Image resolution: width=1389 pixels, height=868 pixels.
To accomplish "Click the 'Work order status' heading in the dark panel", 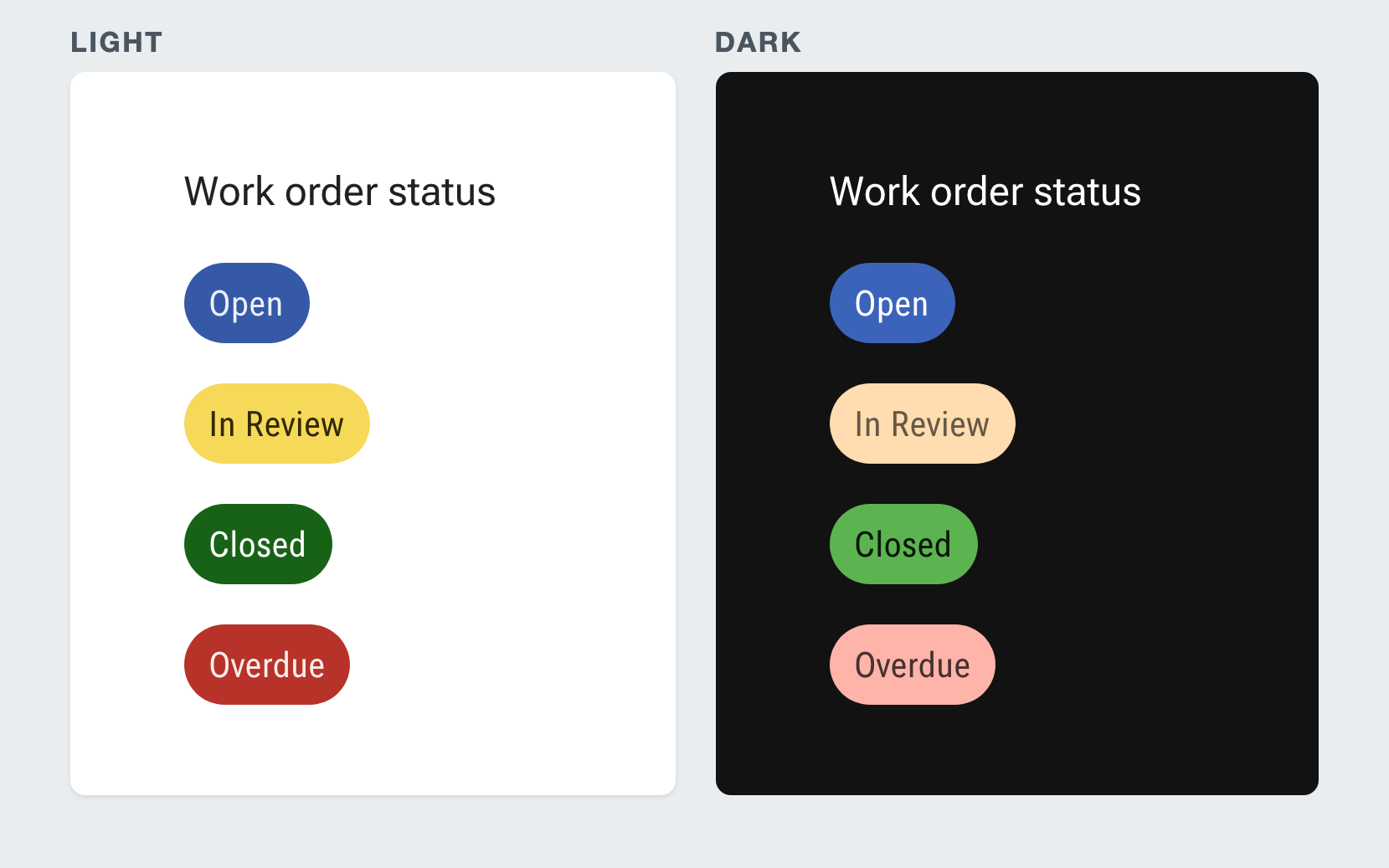I will pos(985,192).
